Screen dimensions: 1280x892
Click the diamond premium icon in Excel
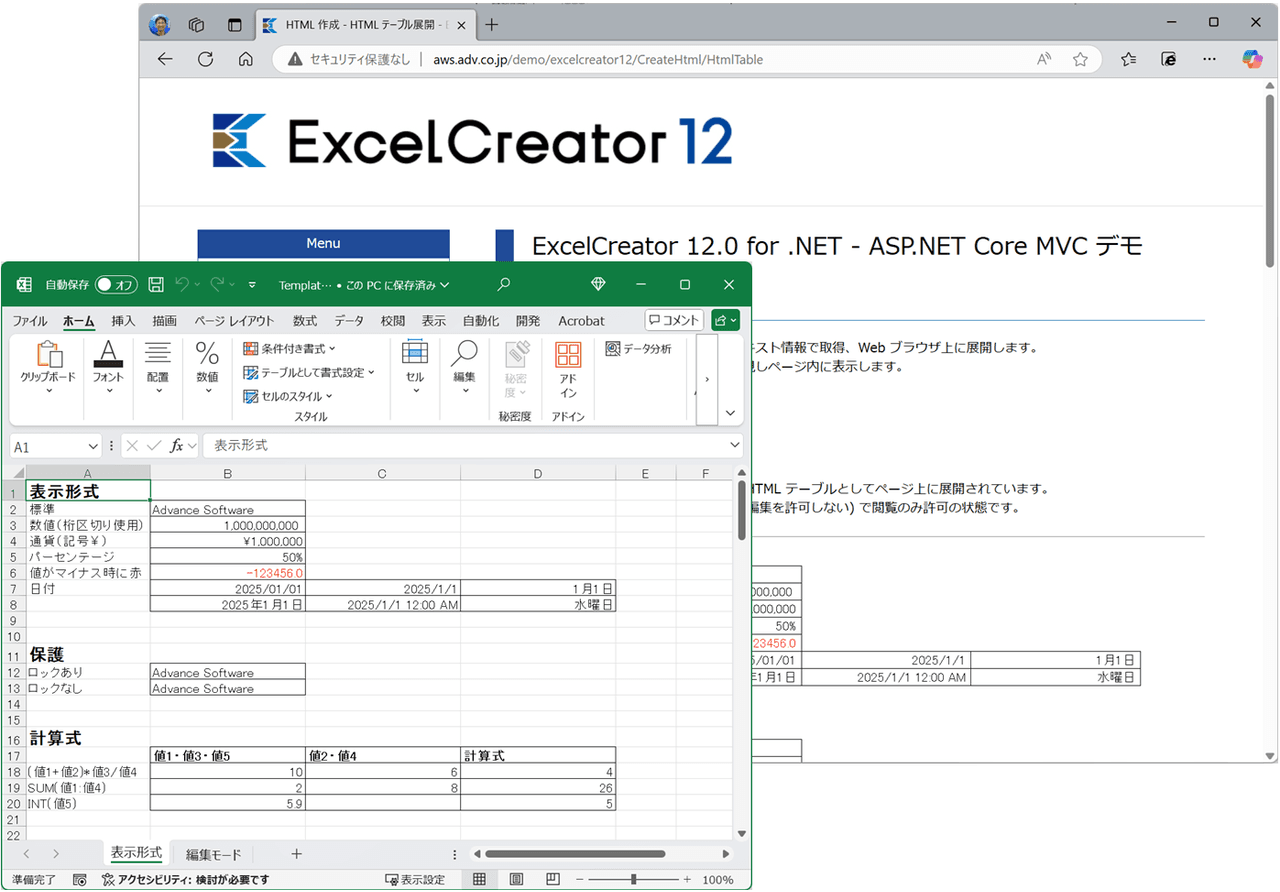tap(598, 285)
